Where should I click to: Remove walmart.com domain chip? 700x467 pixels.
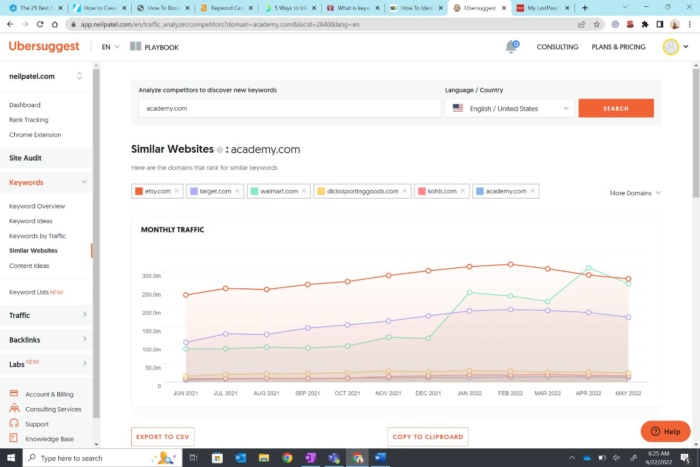pos(304,191)
